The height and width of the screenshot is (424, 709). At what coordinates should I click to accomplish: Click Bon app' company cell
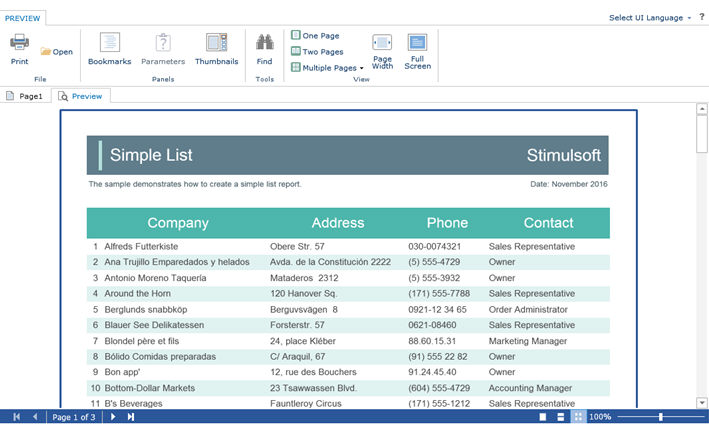pos(122,372)
